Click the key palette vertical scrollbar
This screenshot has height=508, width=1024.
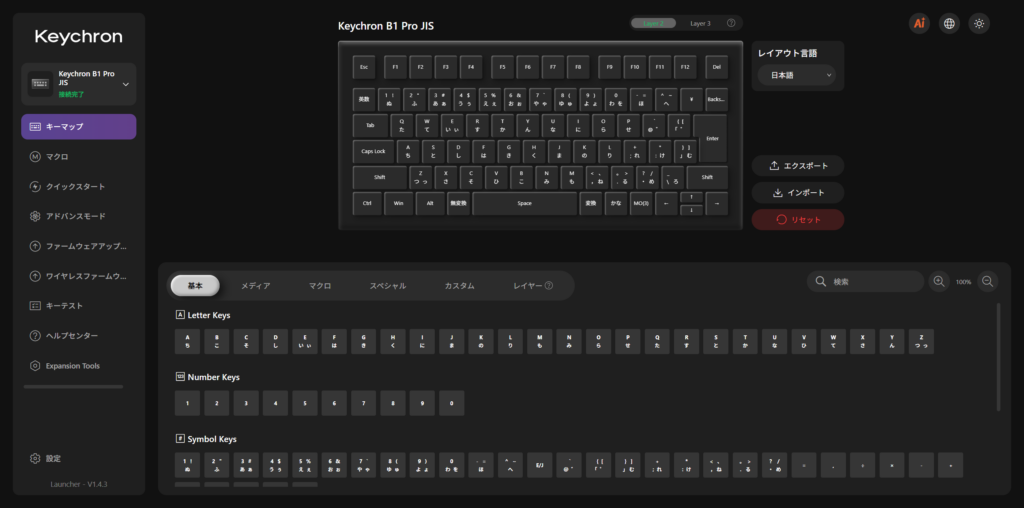pyautogui.click(x=999, y=357)
